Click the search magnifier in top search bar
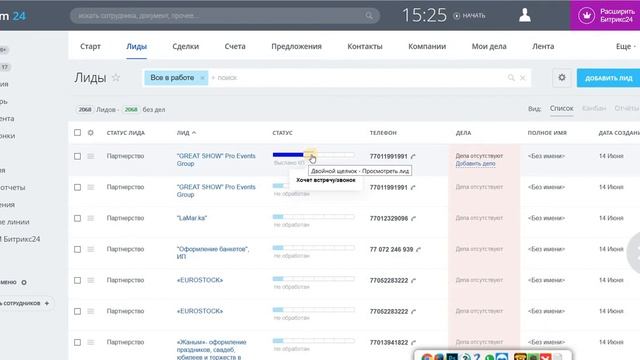 pos(369,16)
